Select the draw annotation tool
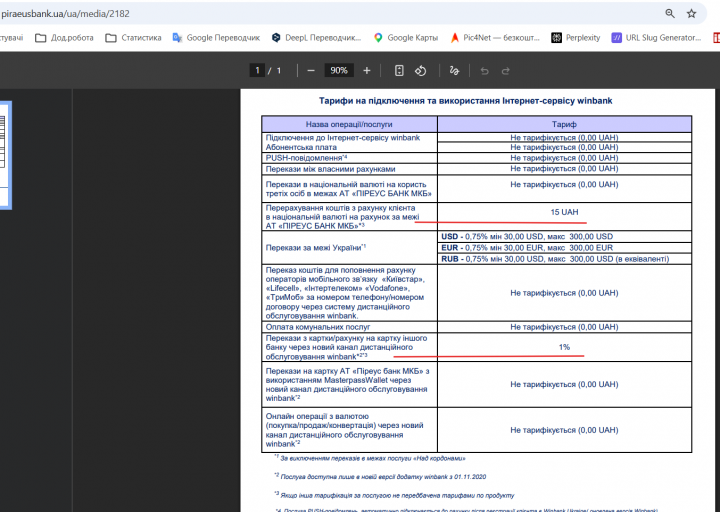This screenshot has height=512, width=720. (454, 71)
